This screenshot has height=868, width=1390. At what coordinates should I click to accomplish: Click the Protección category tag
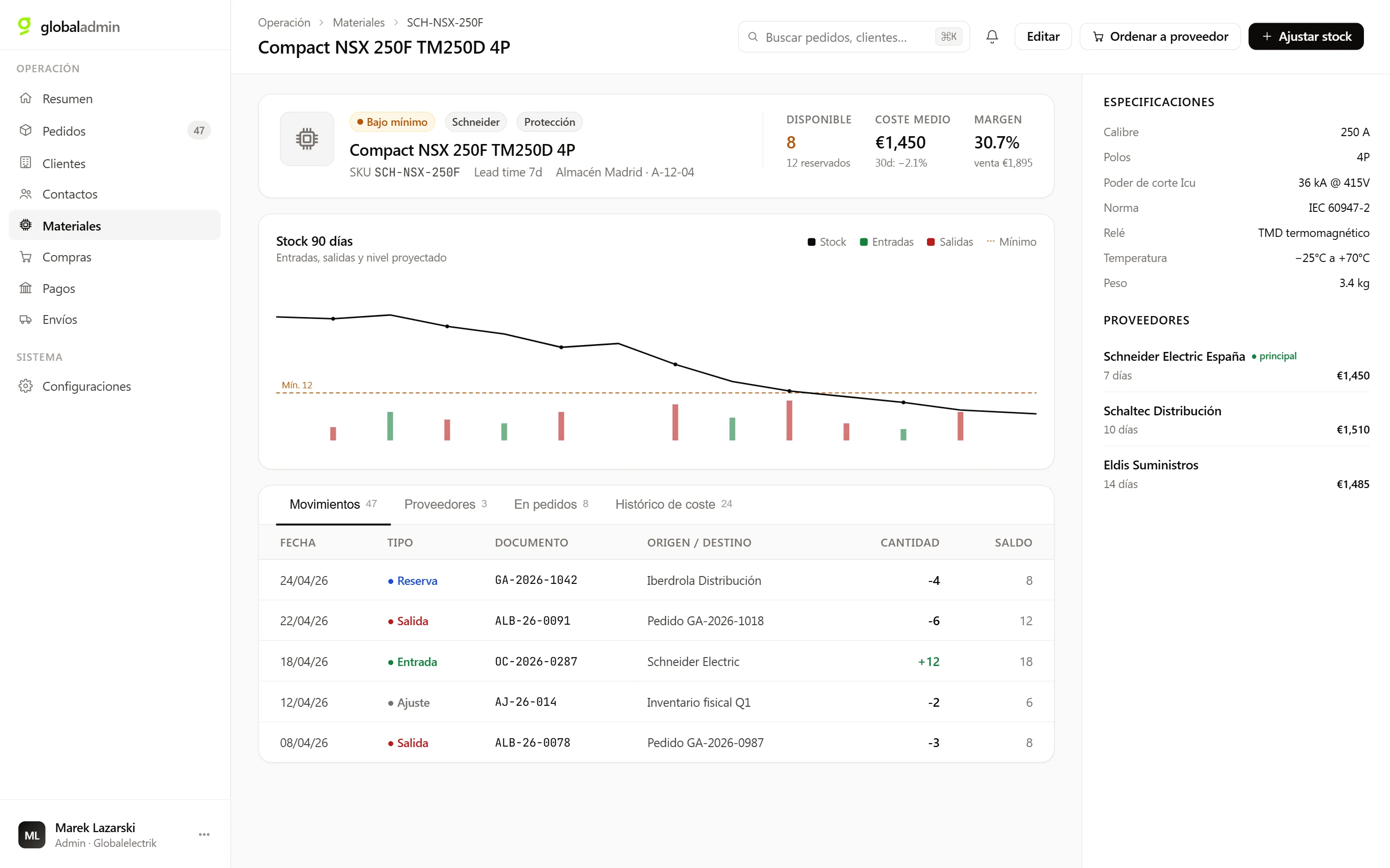pyautogui.click(x=549, y=122)
